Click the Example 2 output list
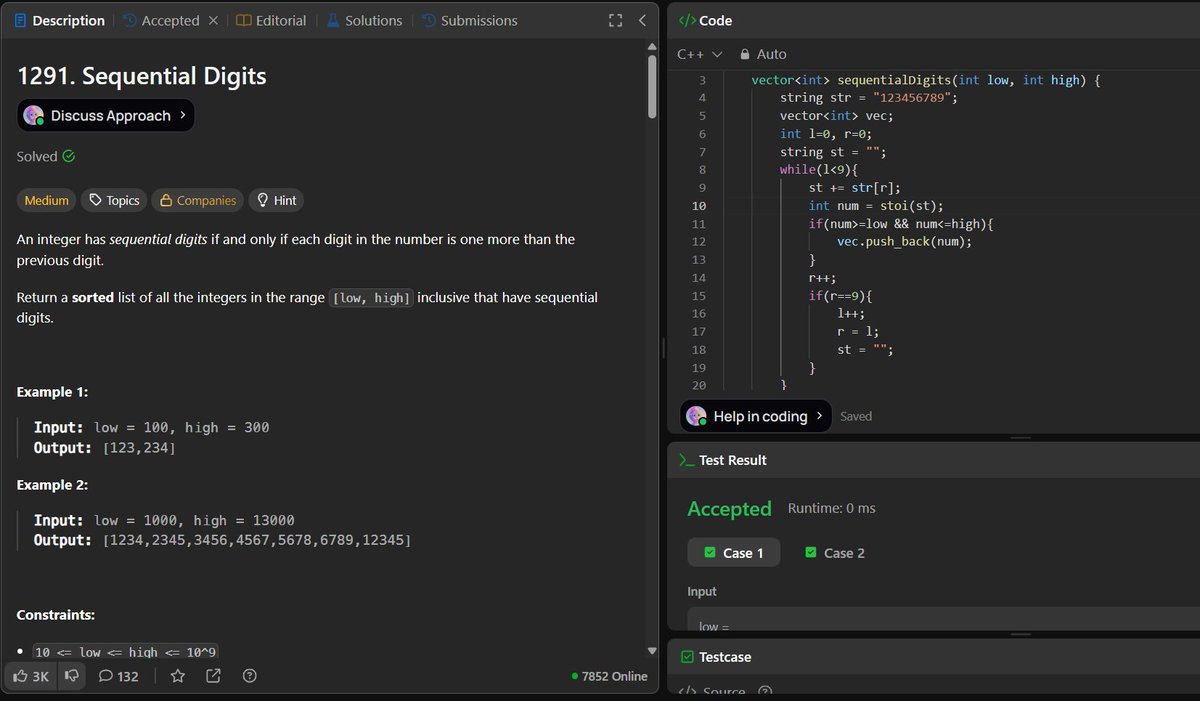Image resolution: width=1200 pixels, height=701 pixels. coord(257,540)
